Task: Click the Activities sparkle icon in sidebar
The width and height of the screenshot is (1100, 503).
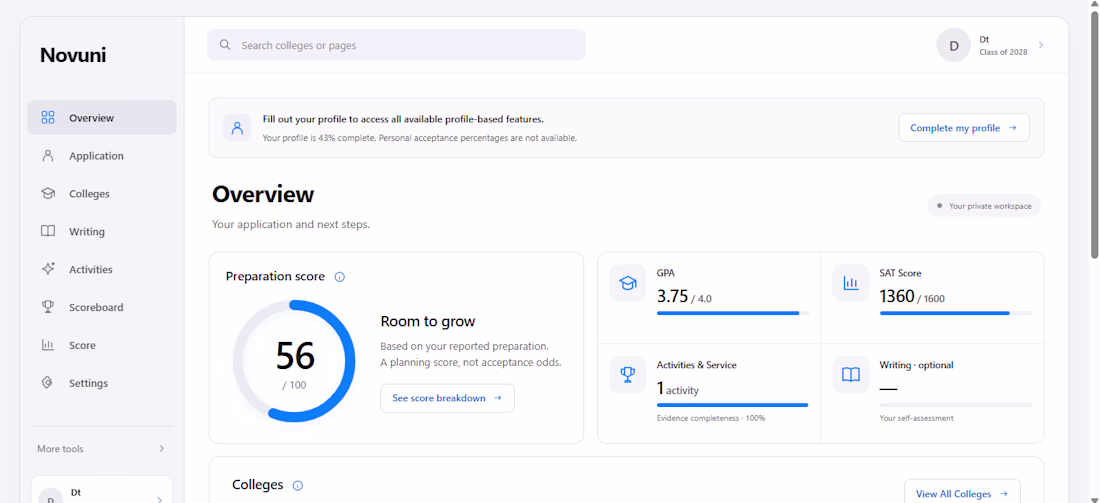Action: pos(48,269)
